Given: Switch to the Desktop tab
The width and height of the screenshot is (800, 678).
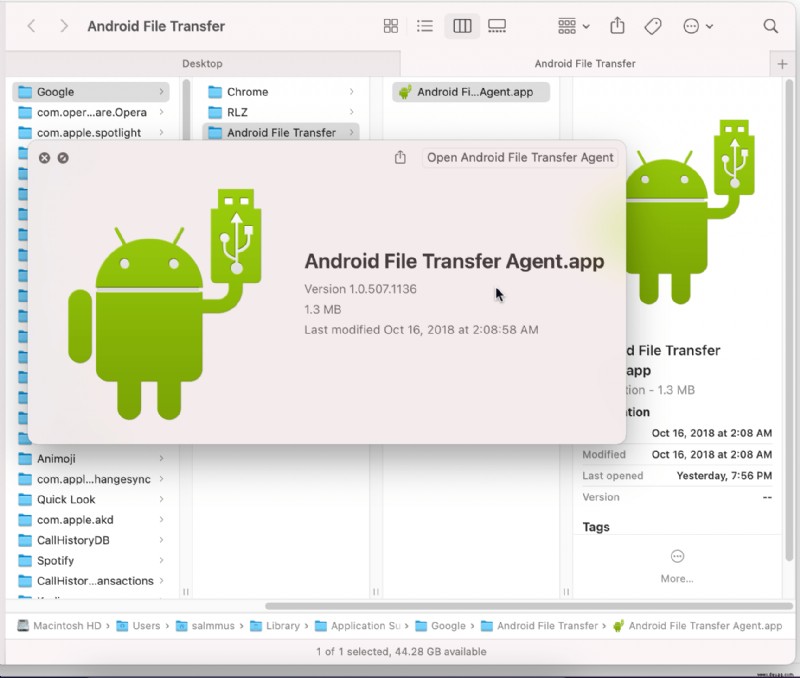Looking at the screenshot, I should click(203, 64).
